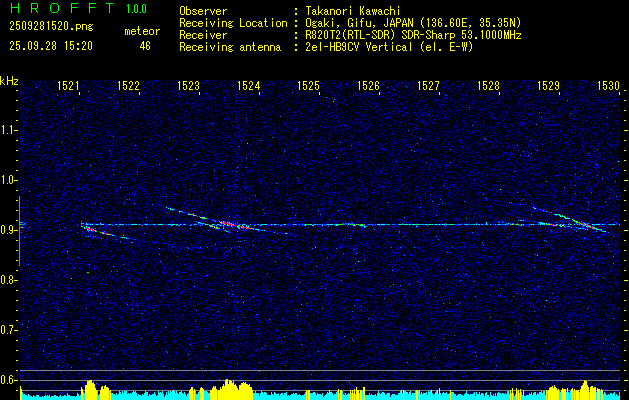Click the meteor echo streak near 1529
Screen dimensions: 629x400
coord(565,219)
